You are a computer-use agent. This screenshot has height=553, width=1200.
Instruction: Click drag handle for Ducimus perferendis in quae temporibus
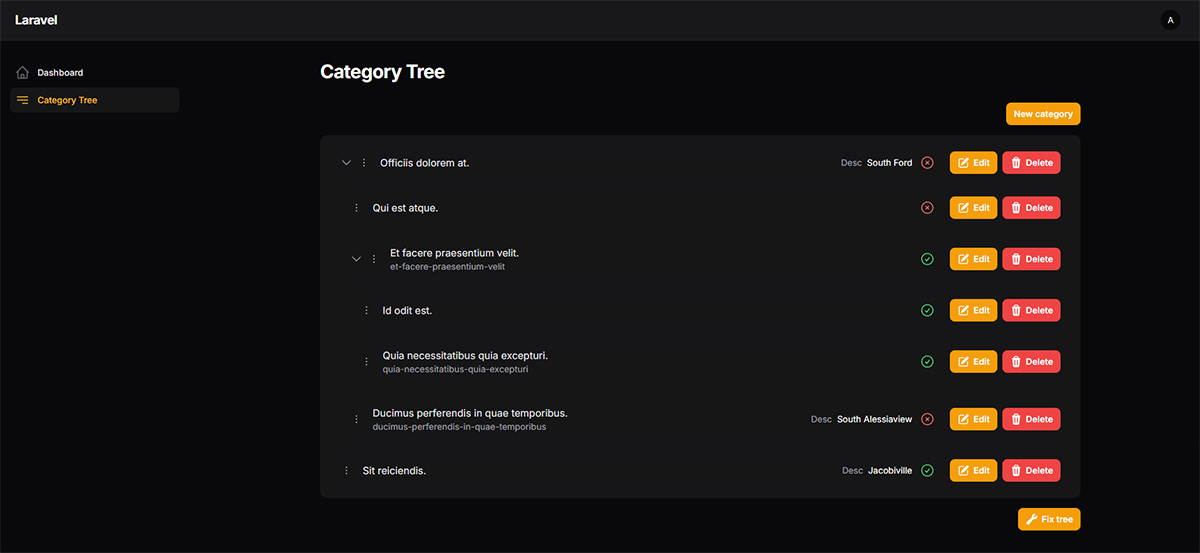[356, 420]
